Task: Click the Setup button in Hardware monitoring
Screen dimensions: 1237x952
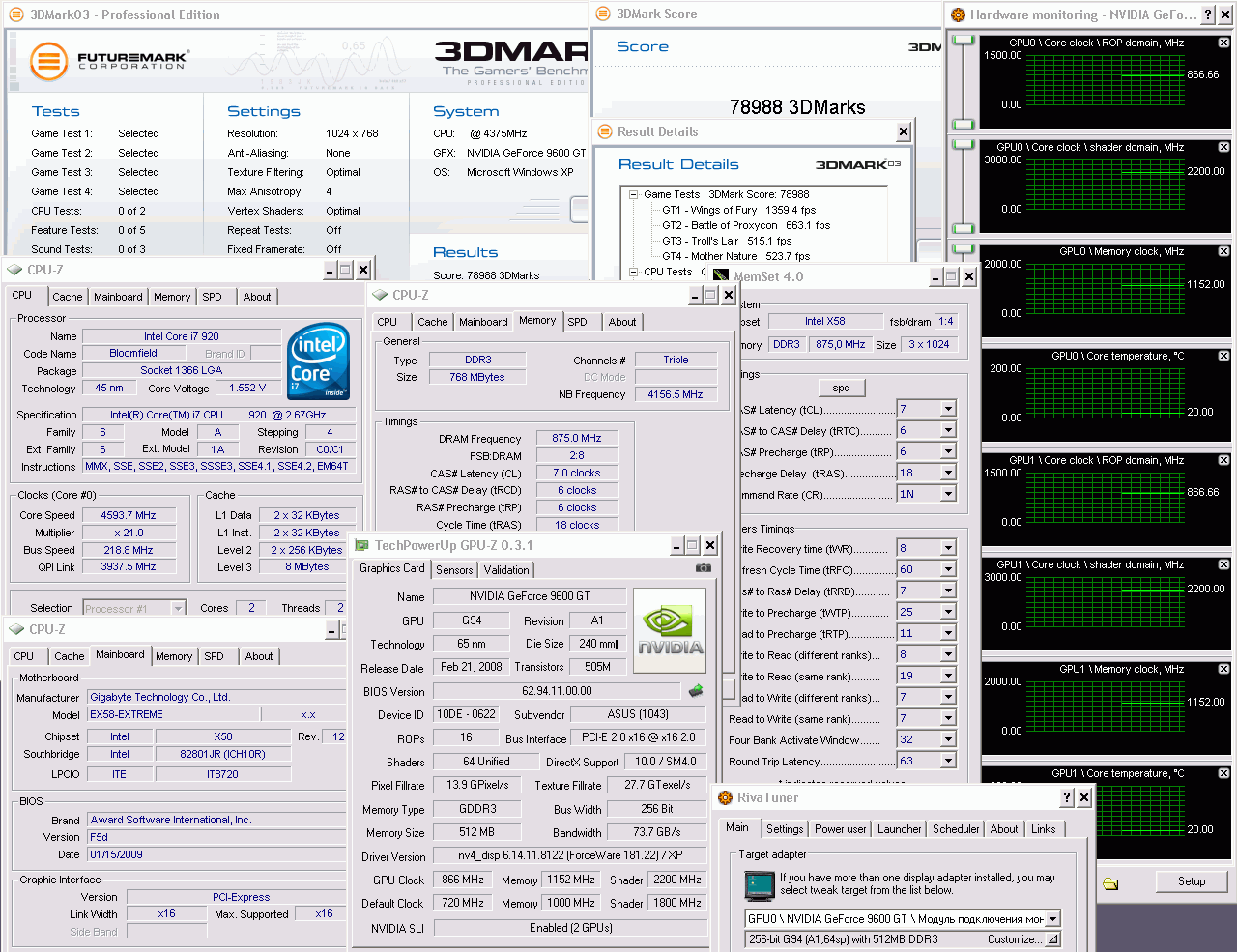Action: (1192, 881)
